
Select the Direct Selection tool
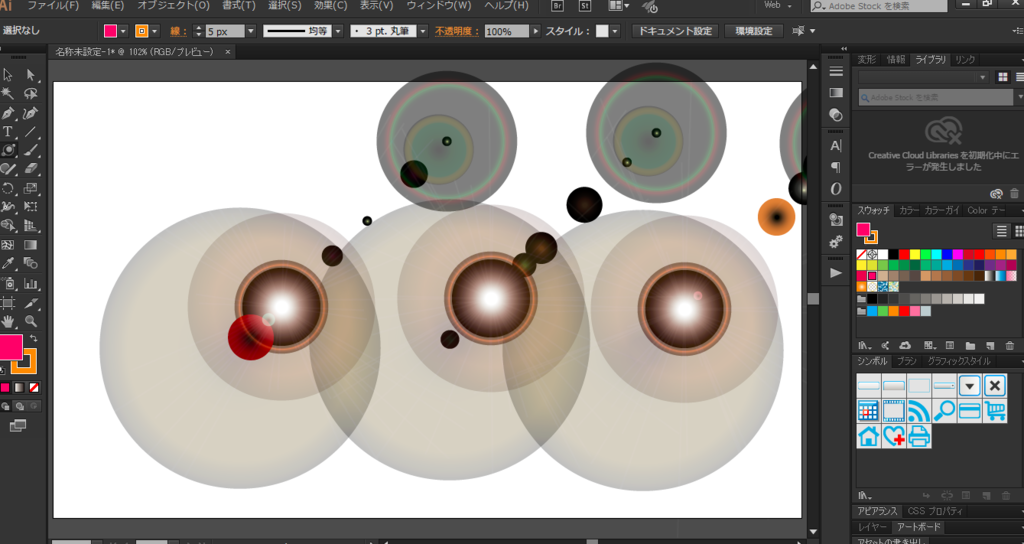coord(30,74)
